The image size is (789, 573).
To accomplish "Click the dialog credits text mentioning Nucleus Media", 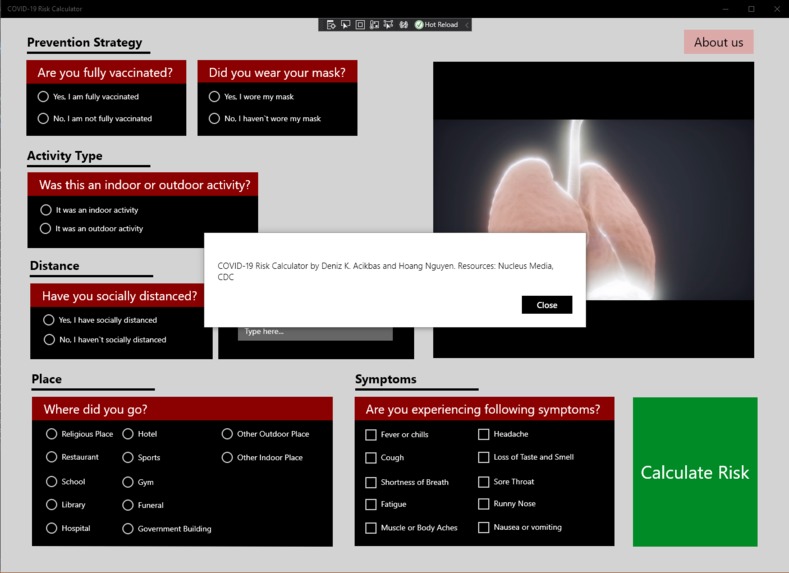I will 385,271.
